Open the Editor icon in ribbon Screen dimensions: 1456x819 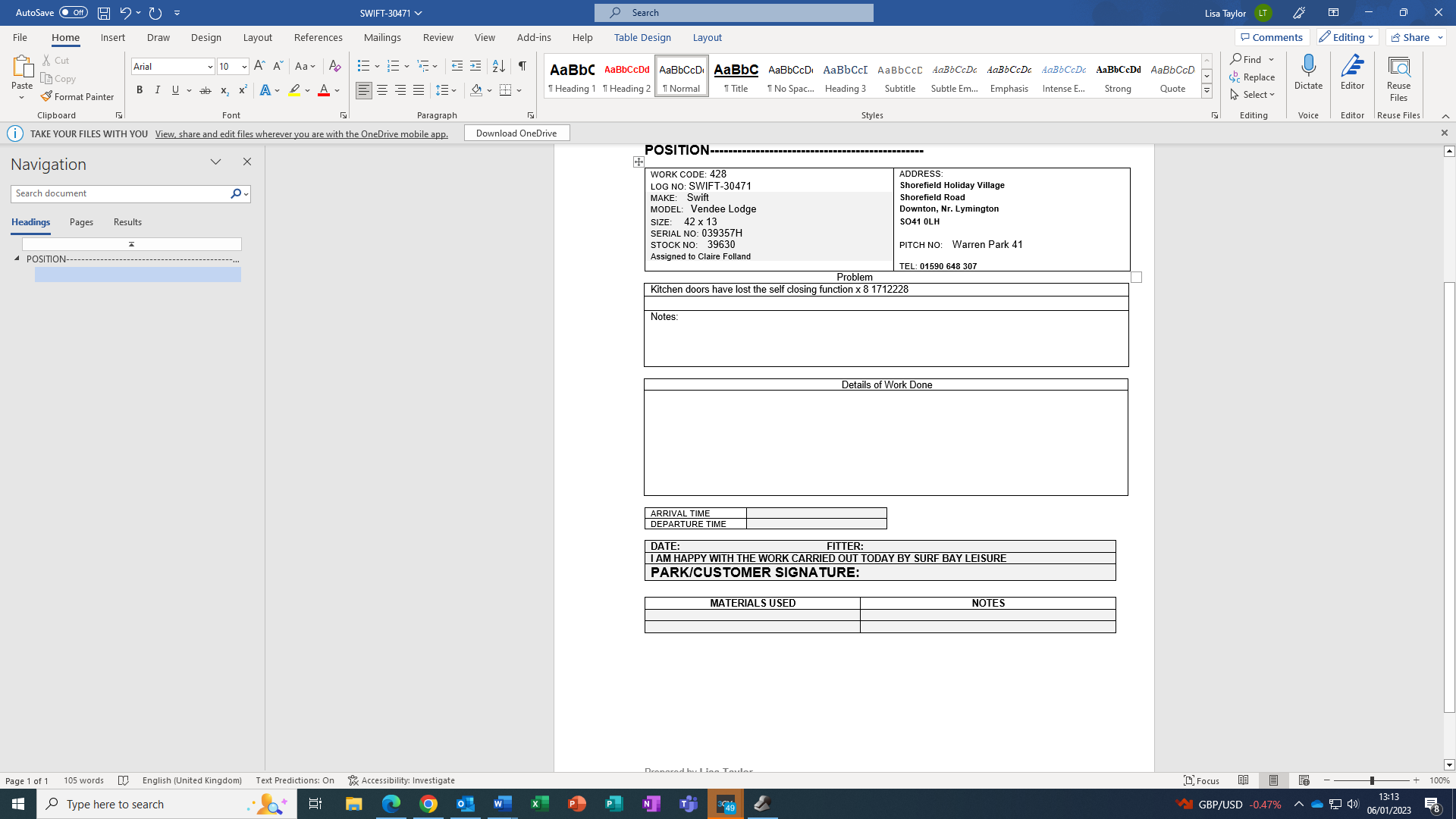1352,67
